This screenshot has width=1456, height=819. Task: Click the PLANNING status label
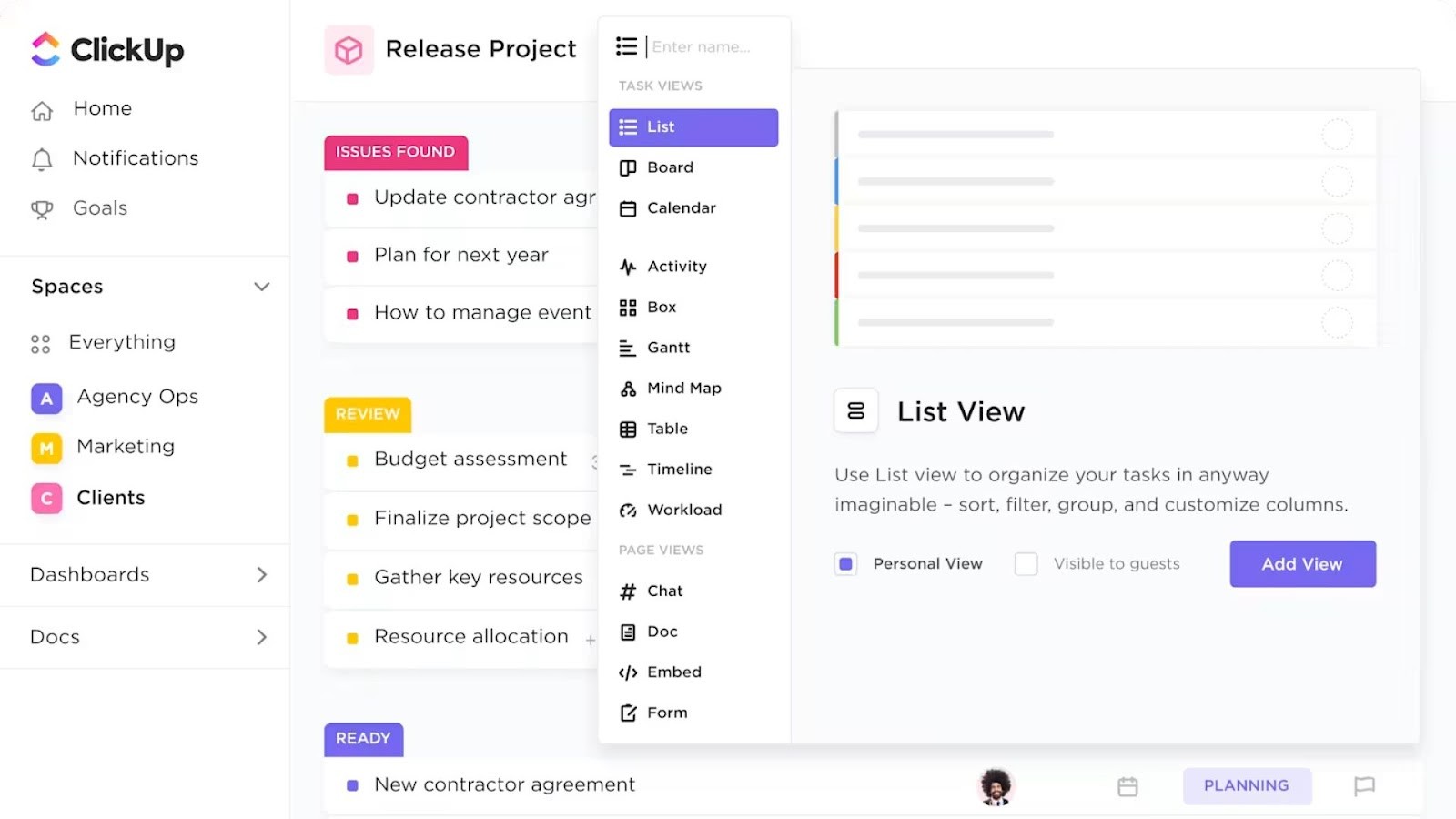[1247, 785]
